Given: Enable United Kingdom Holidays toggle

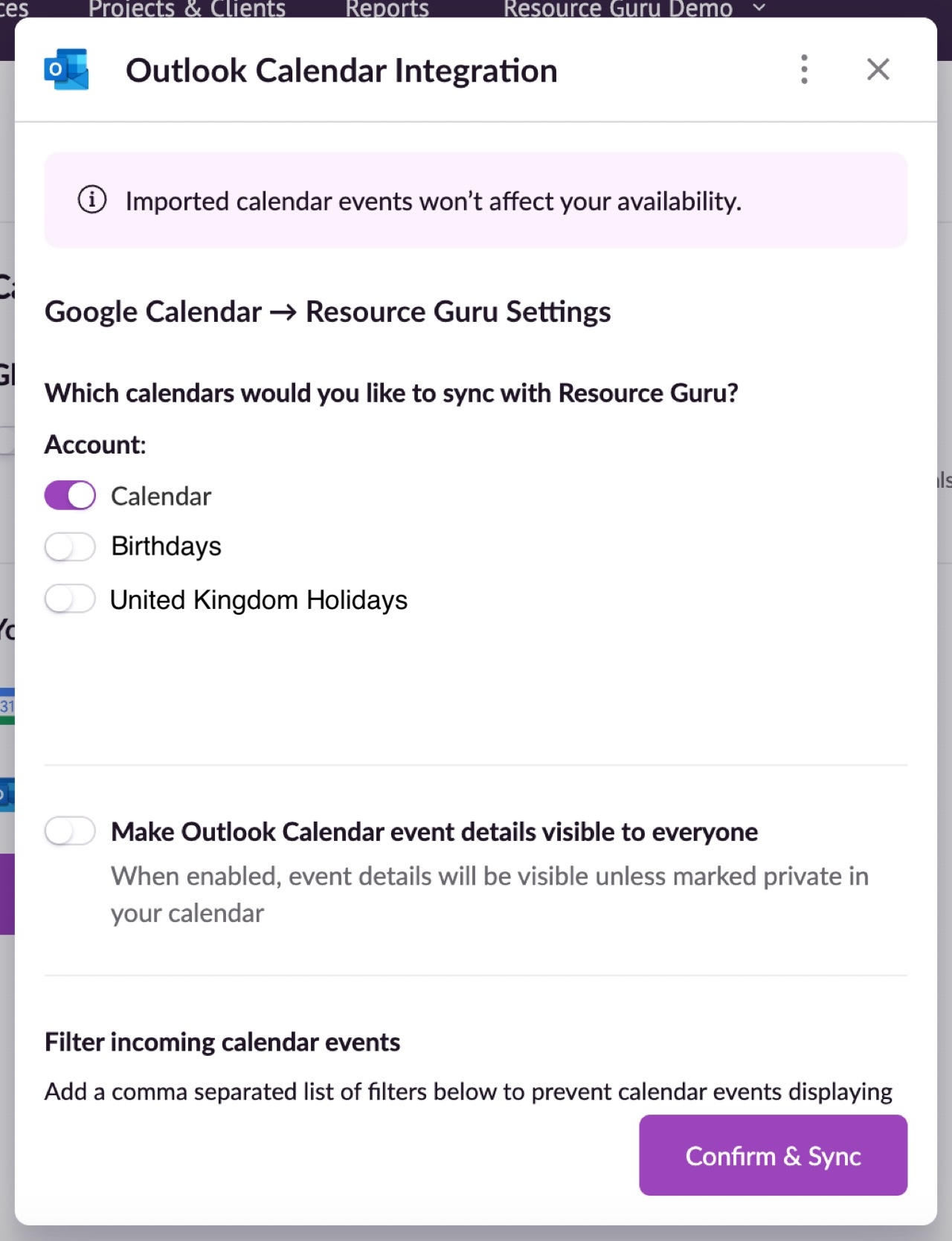Looking at the screenshot, I should (70, 599).
